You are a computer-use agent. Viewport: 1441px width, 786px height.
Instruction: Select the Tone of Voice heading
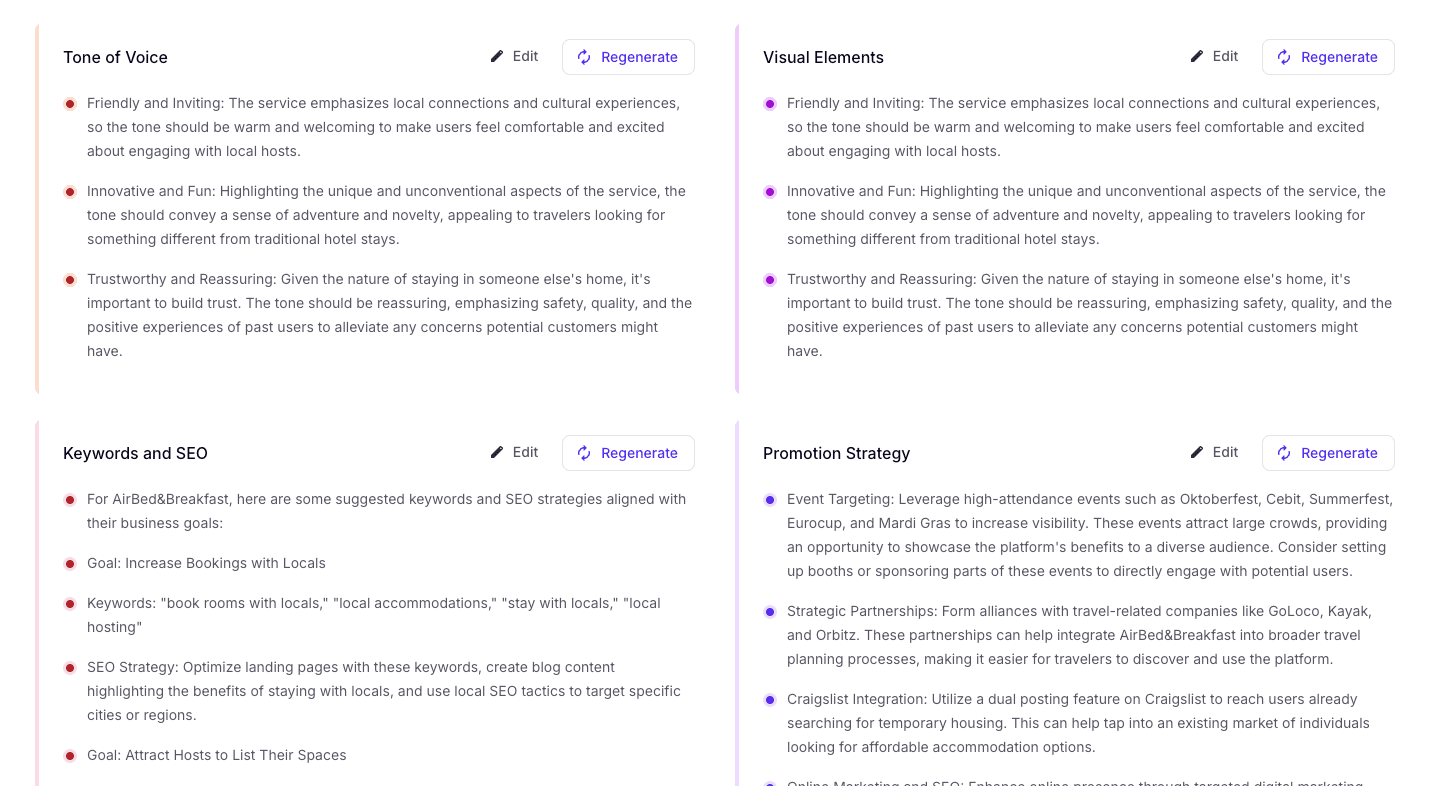[x=115, y=57]
